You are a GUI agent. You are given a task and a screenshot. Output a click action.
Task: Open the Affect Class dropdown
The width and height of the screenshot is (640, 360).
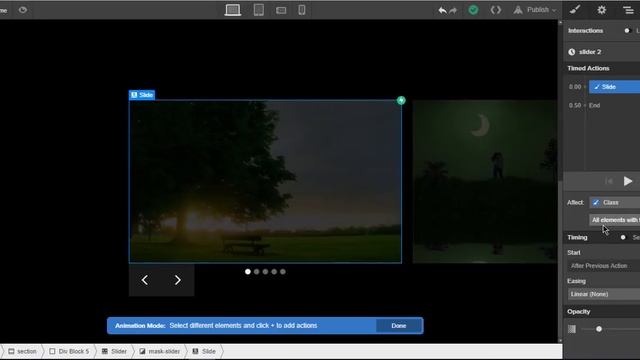(614, 202)
